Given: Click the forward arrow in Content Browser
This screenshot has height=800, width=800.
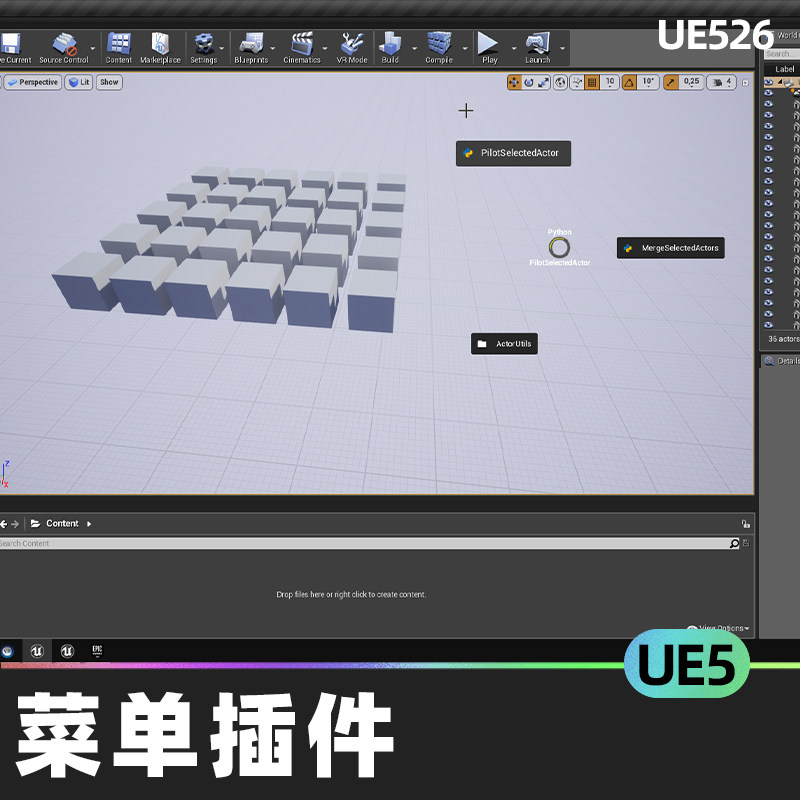Looking at the screenshot, I should click(x=15, y=524).
